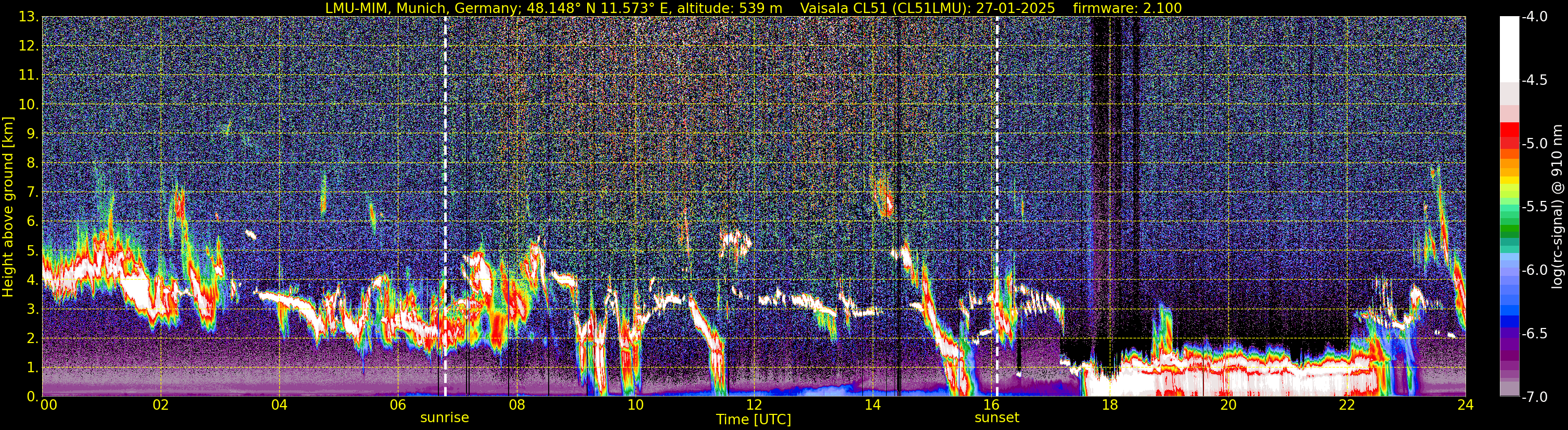Click the height axis tick "1."
Image resolution: width=1568 pixels, height=430 pixels.
pyautogui.click(x=33, y=367)
